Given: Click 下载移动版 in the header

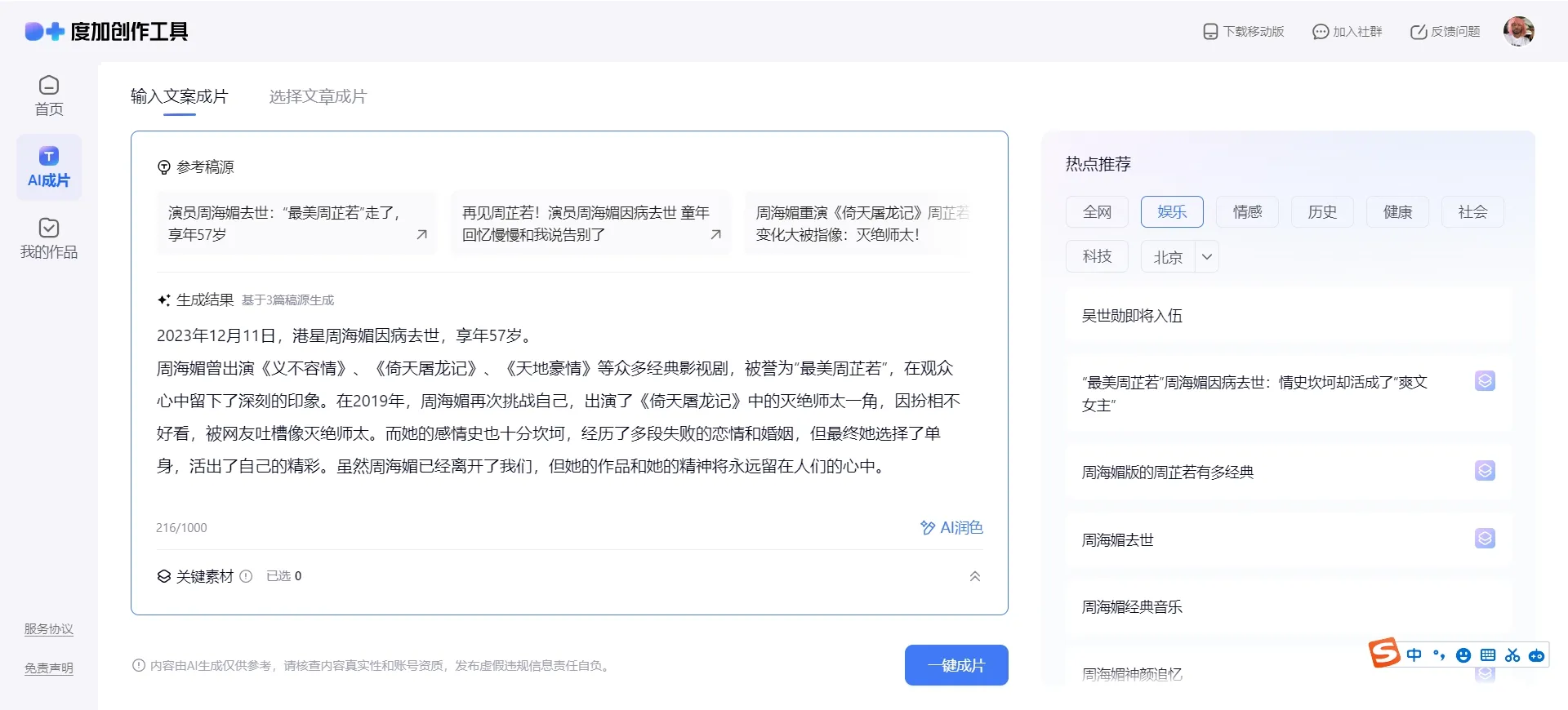Looking at the screenshot, I should (1244, 32).
